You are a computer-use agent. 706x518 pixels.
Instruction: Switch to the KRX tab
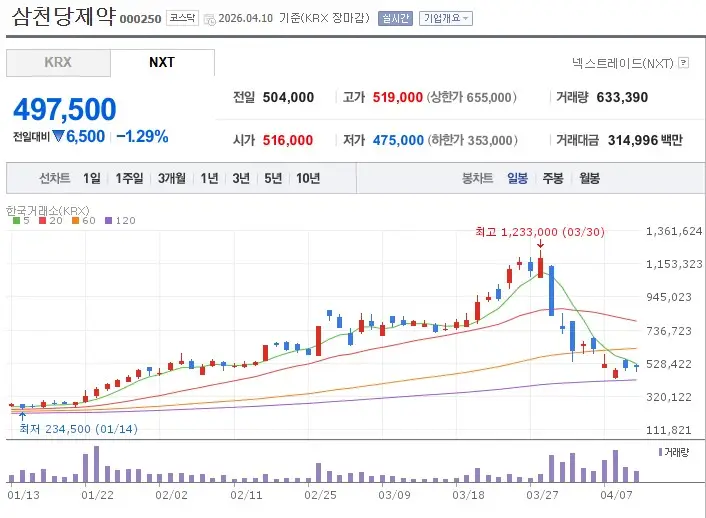[58, 63]
